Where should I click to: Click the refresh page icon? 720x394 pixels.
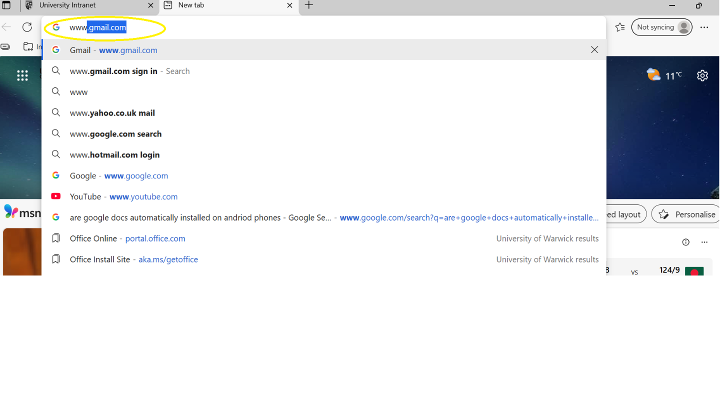tap(27, 27)
